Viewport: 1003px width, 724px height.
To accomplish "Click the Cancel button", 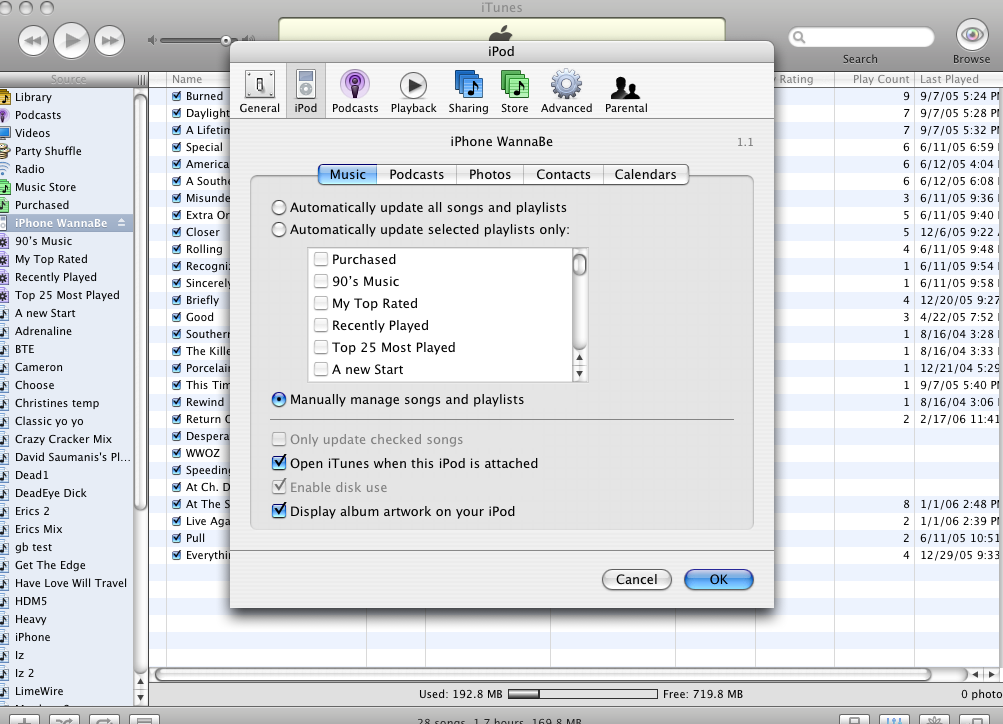I will [x=636, y=579].
